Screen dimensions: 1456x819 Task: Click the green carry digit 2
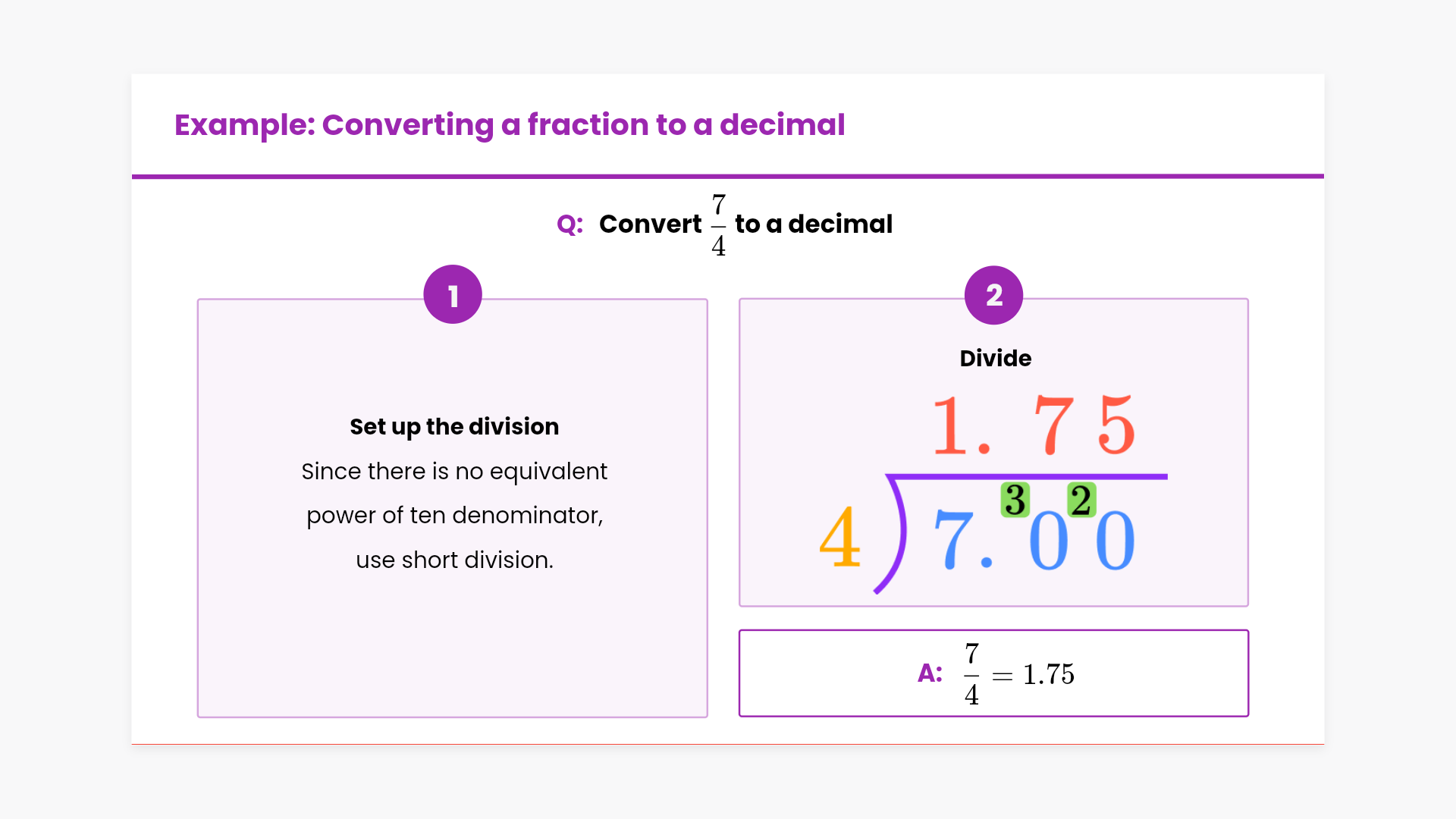pos(1081,500)
